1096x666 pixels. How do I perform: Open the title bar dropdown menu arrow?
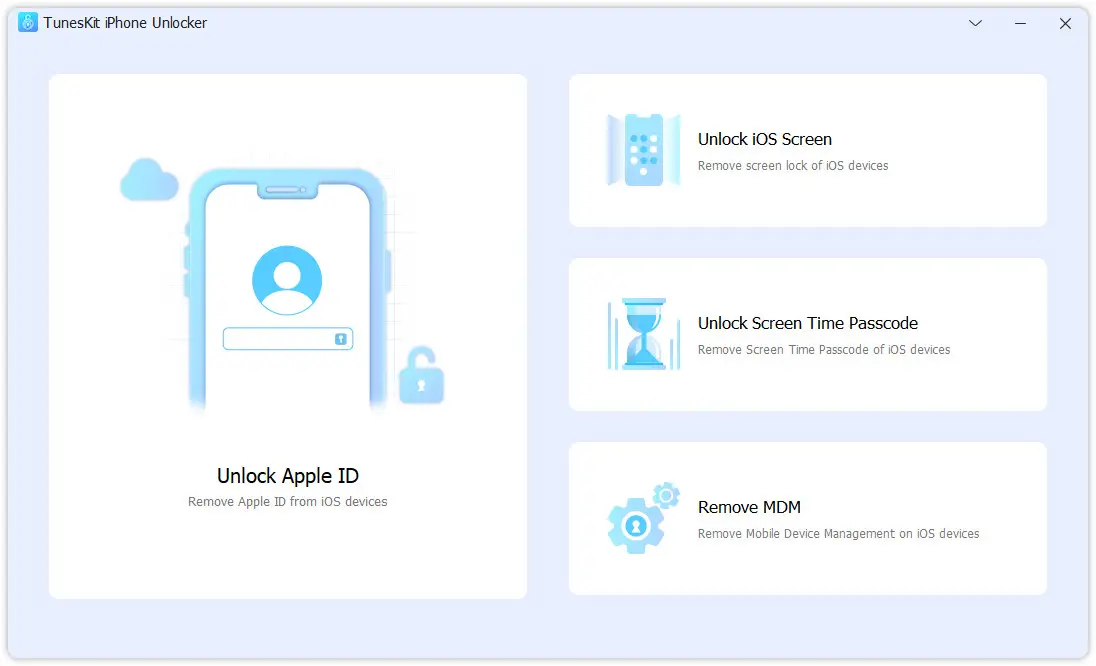tap(975, 23)
